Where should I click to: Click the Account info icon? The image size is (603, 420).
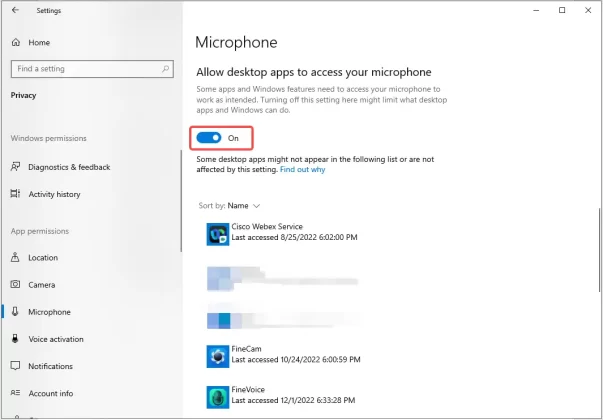15,393
